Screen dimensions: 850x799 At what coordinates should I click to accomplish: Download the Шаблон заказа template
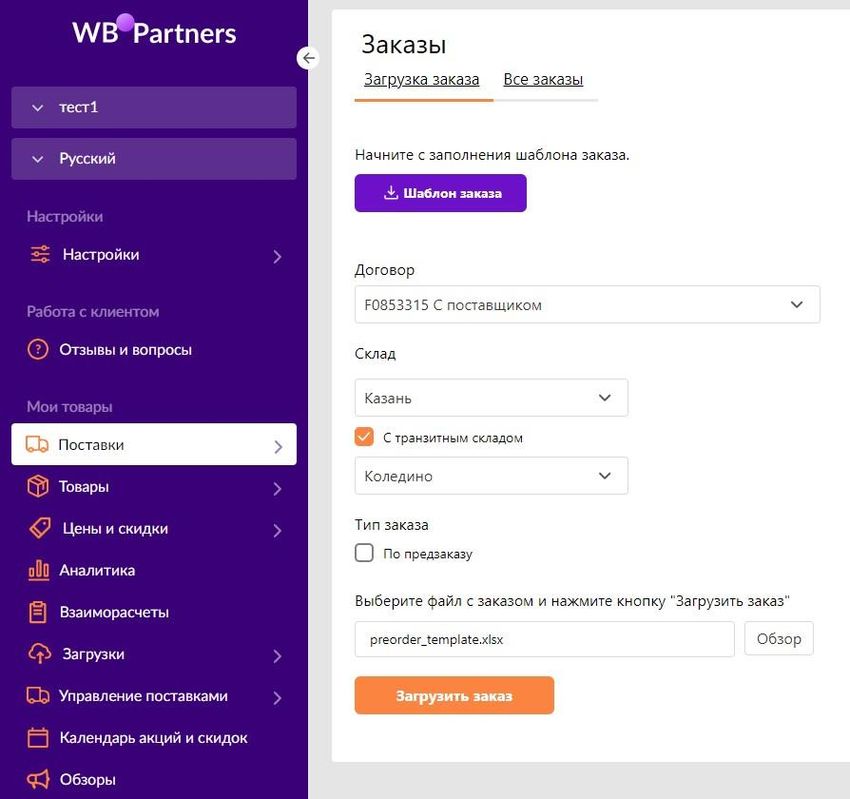point(441,193)
